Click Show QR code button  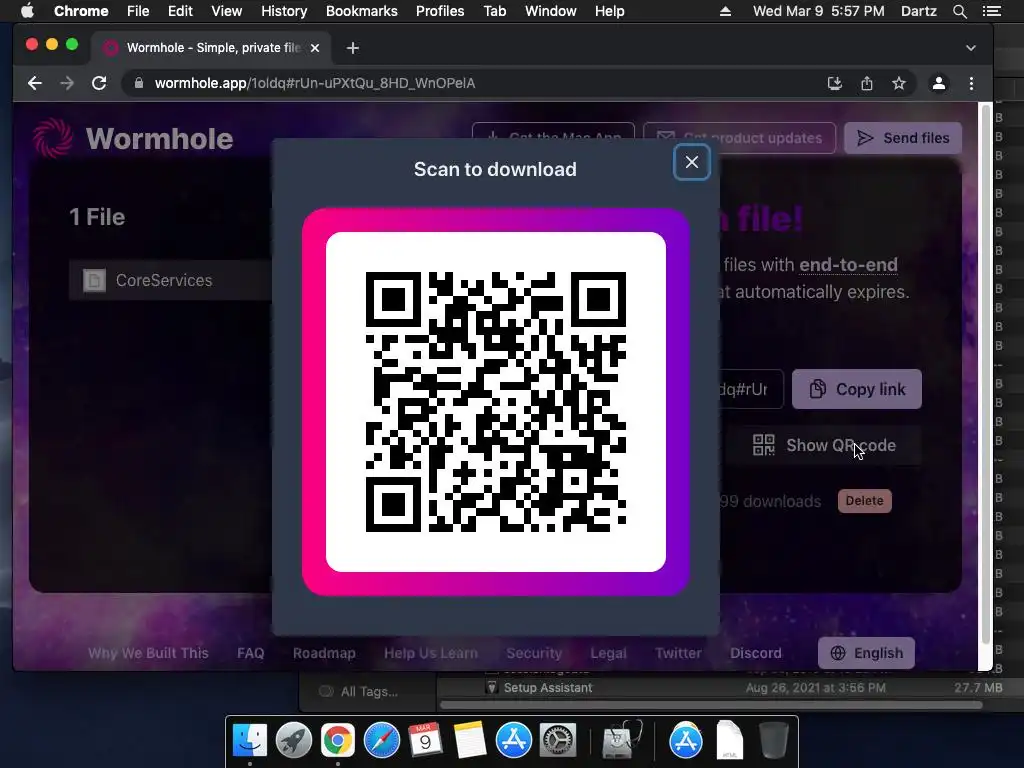[824, 445]
